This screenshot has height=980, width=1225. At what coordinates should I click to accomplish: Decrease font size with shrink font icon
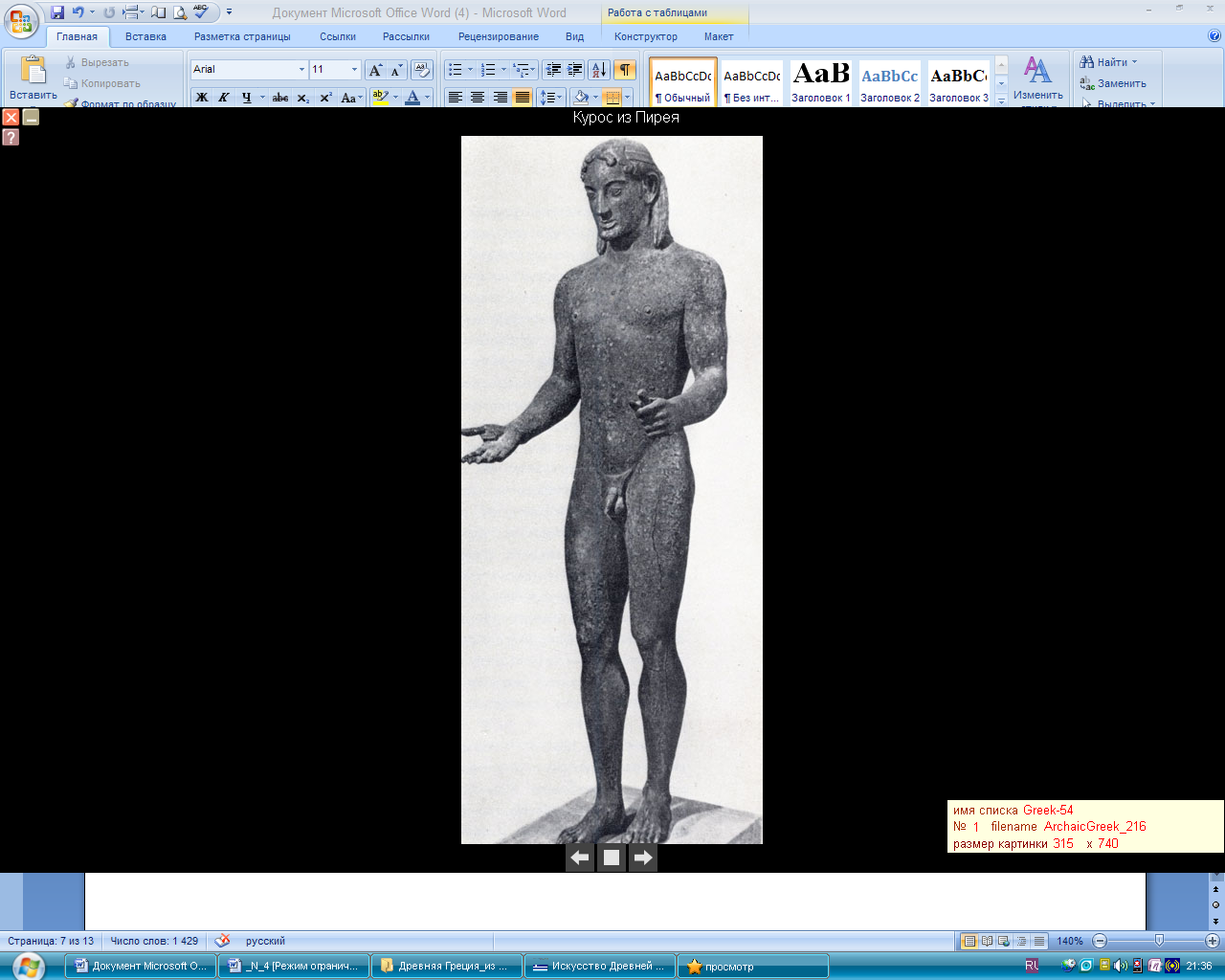coord(396,70)
